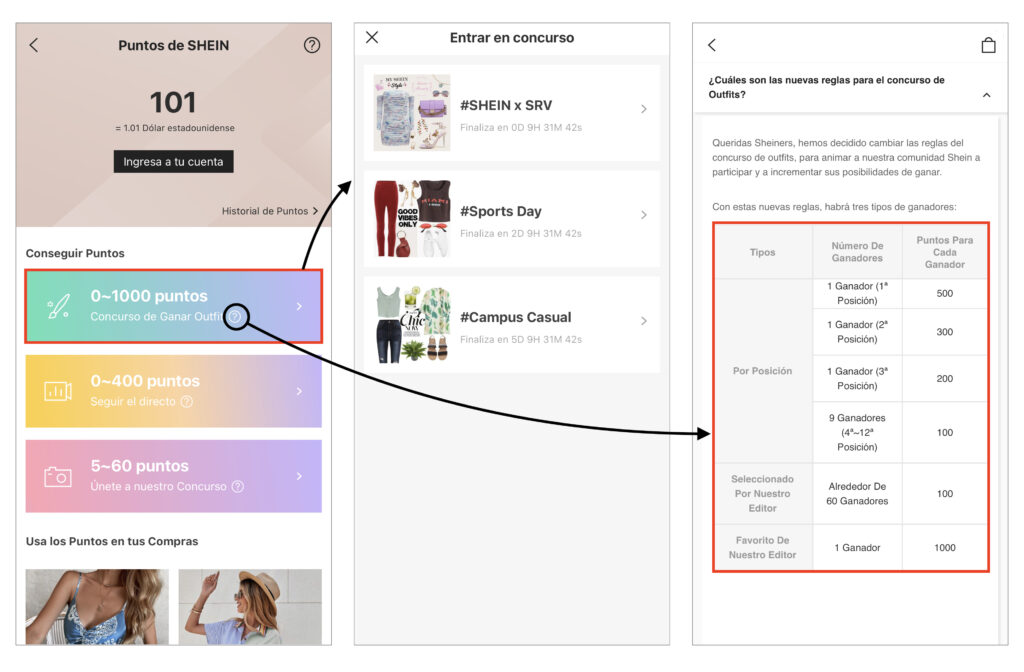1024x672 pixels.
Task: Click 'Usa los Puntos en tus Compras' heading
Action: tap(112, 541)
